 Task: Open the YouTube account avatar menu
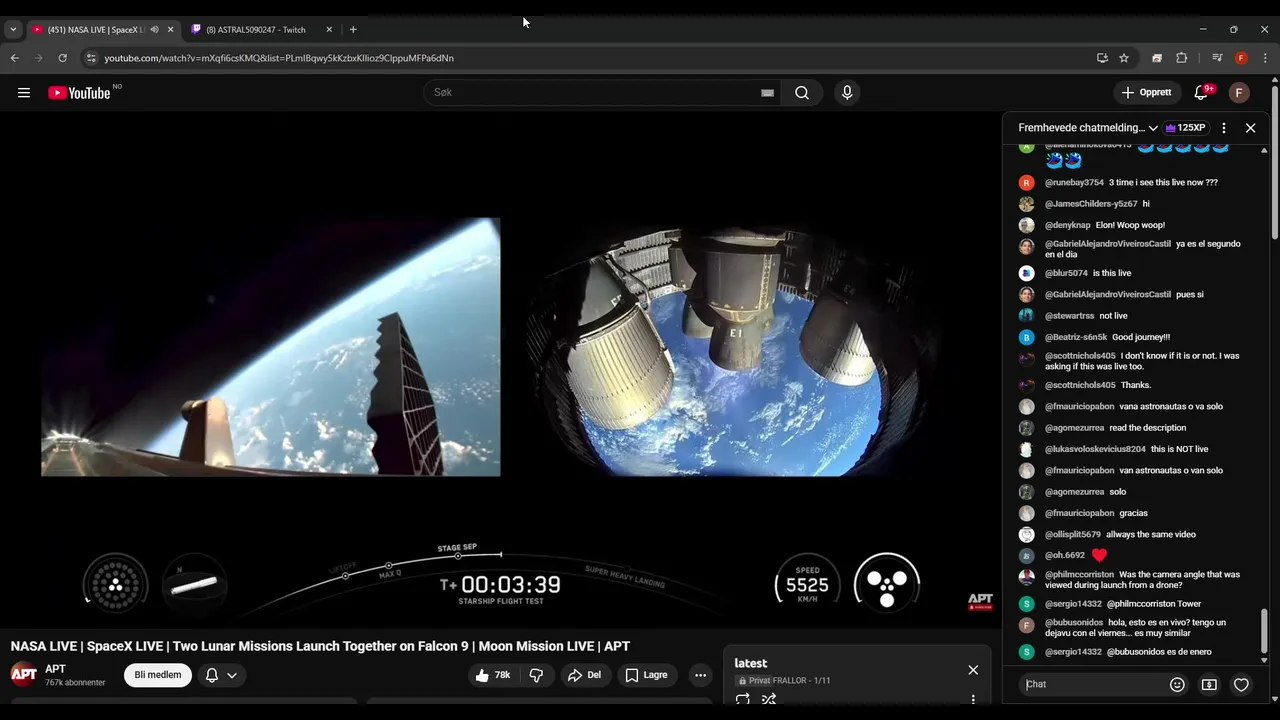pos(1239,93)
